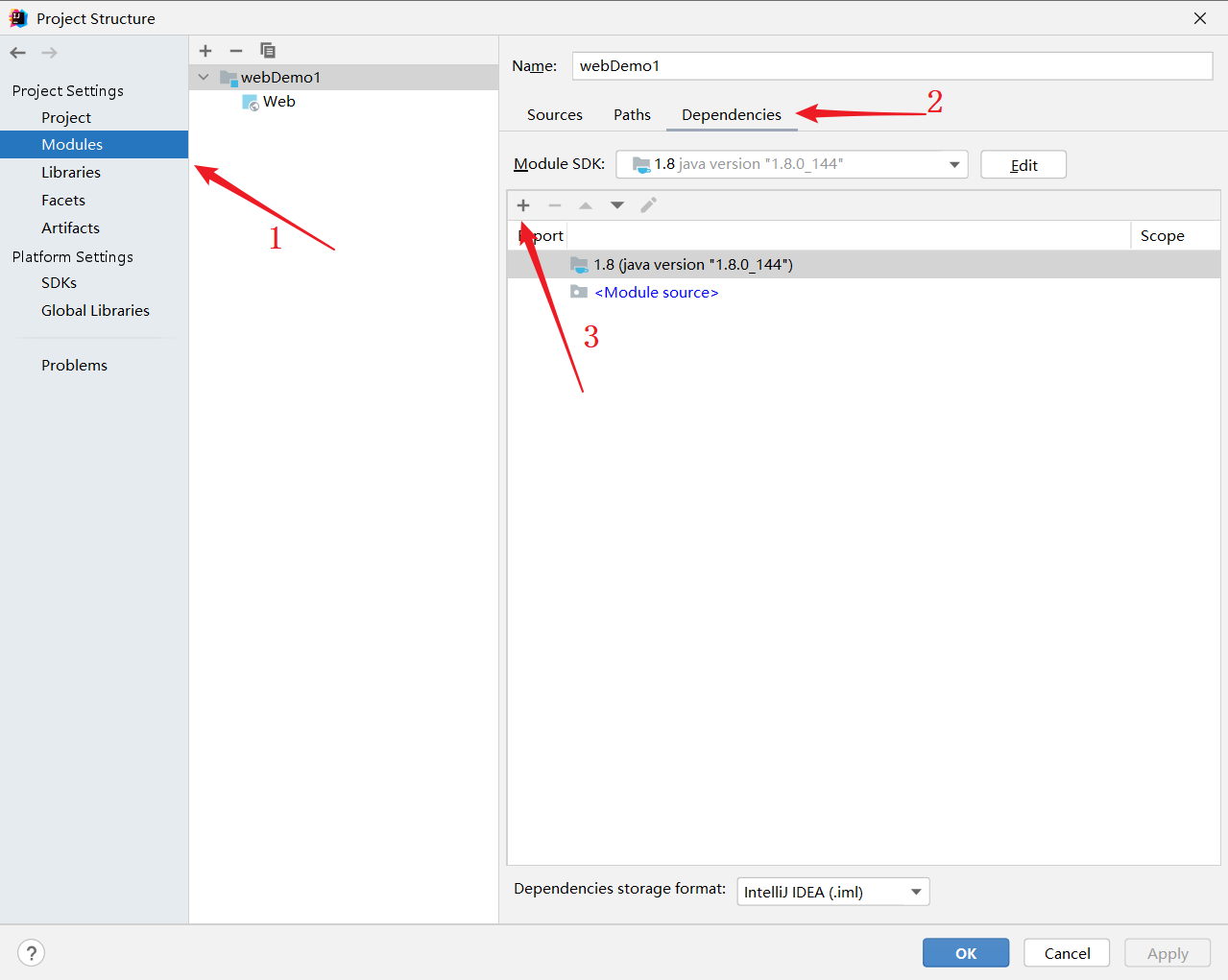Image resolution: width=1228 pixels, height=980 pixels.
Task: Select the 1.8 java version dependency row
Action: [863, 265]
